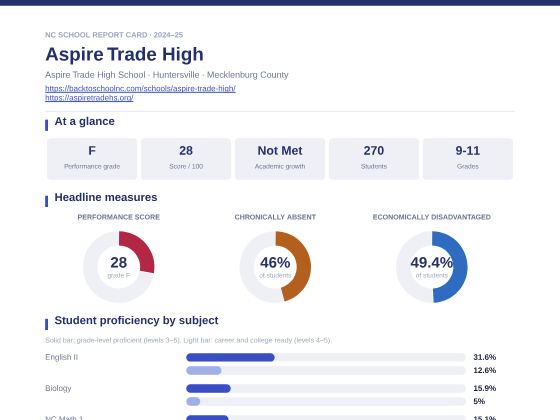Open the backtoschoolnc.com aspire-trade-high link
Screen dimensions: 560x420
pyautogui.click(x=140, y=88)
